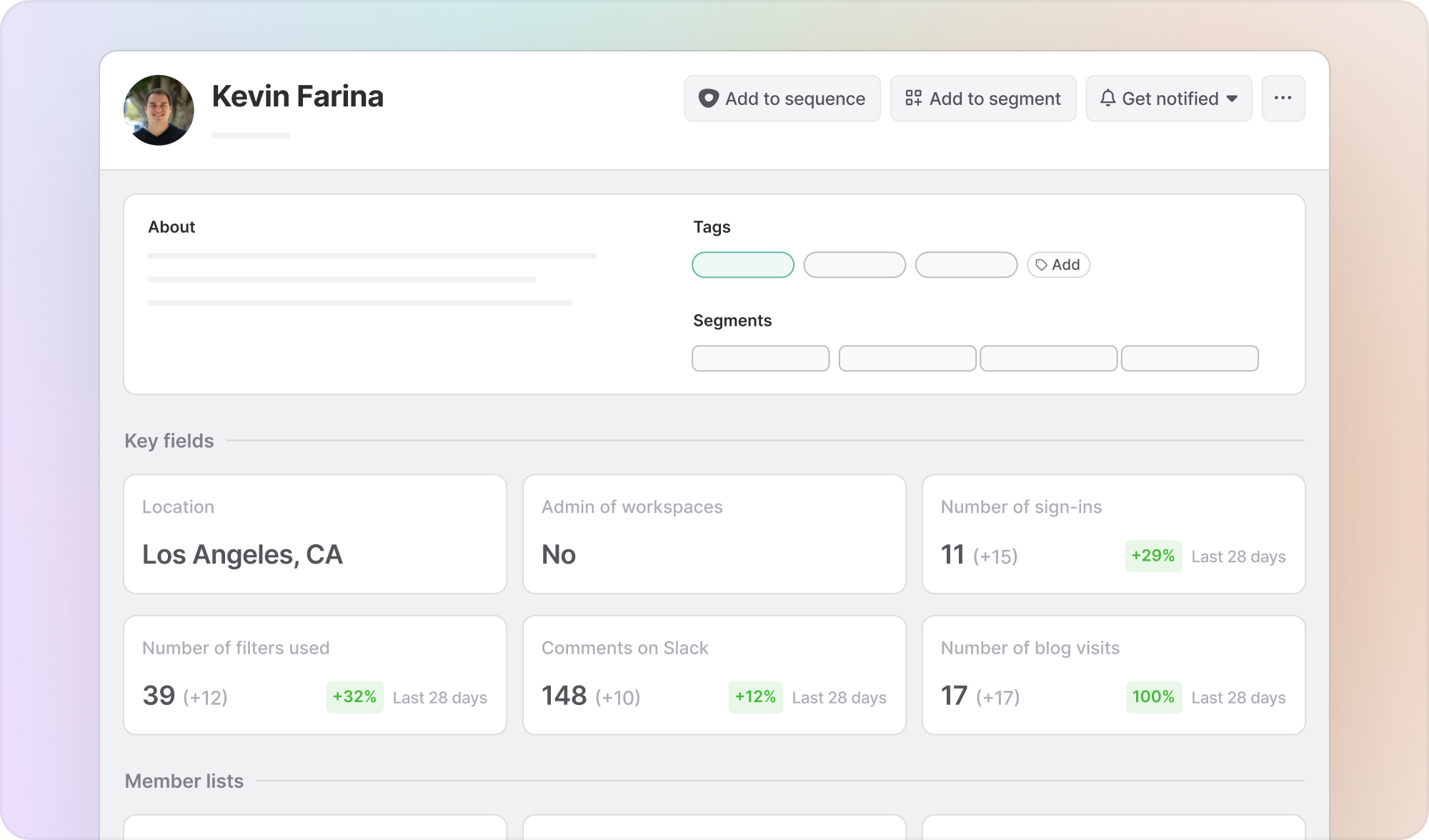Open the three-dots more options menu
Image resolution: width=1429 pixels, height=840 pixels.
click(x=1283, y=99)
